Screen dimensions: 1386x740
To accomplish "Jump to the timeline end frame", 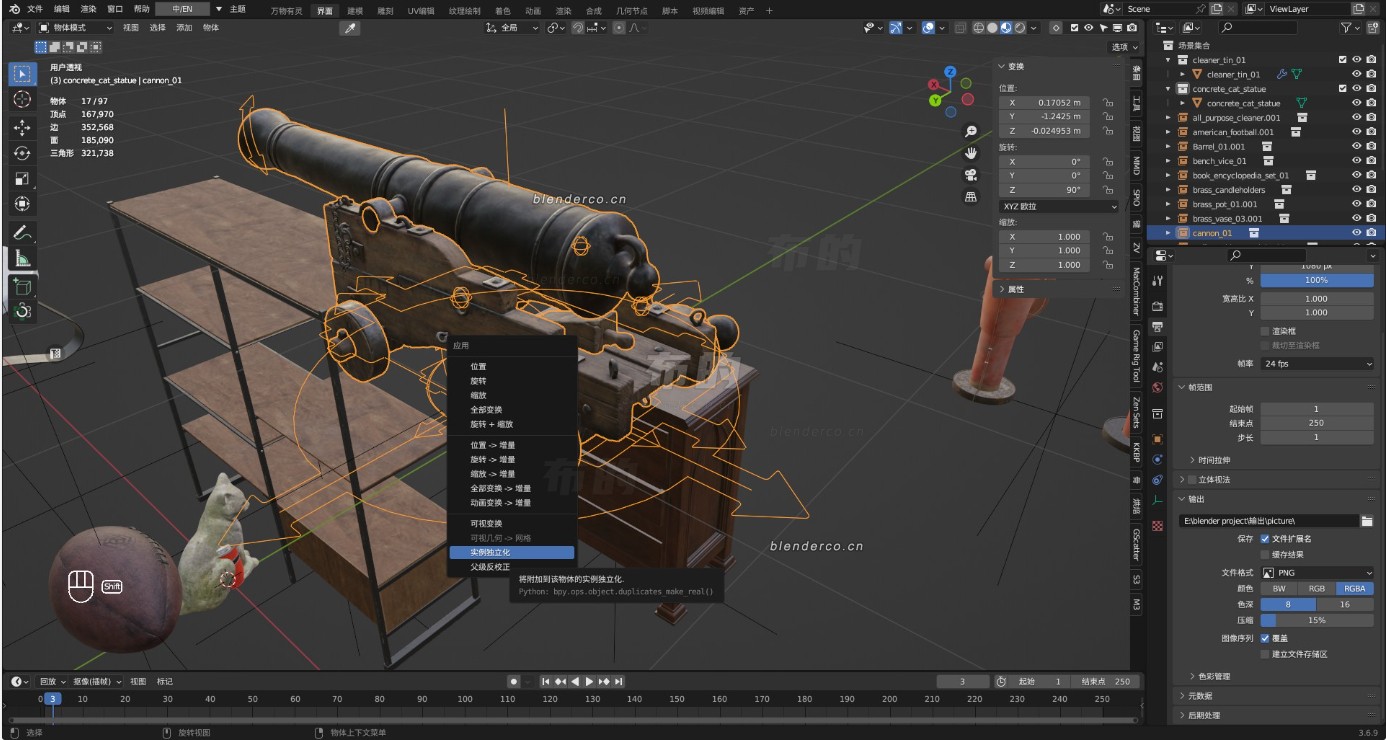I will pyautogui.click(x=619, y=681).
